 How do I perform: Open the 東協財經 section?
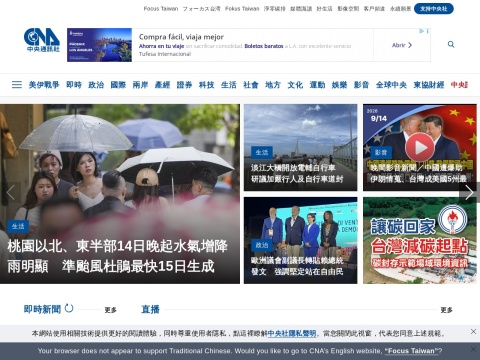point(429,85)
